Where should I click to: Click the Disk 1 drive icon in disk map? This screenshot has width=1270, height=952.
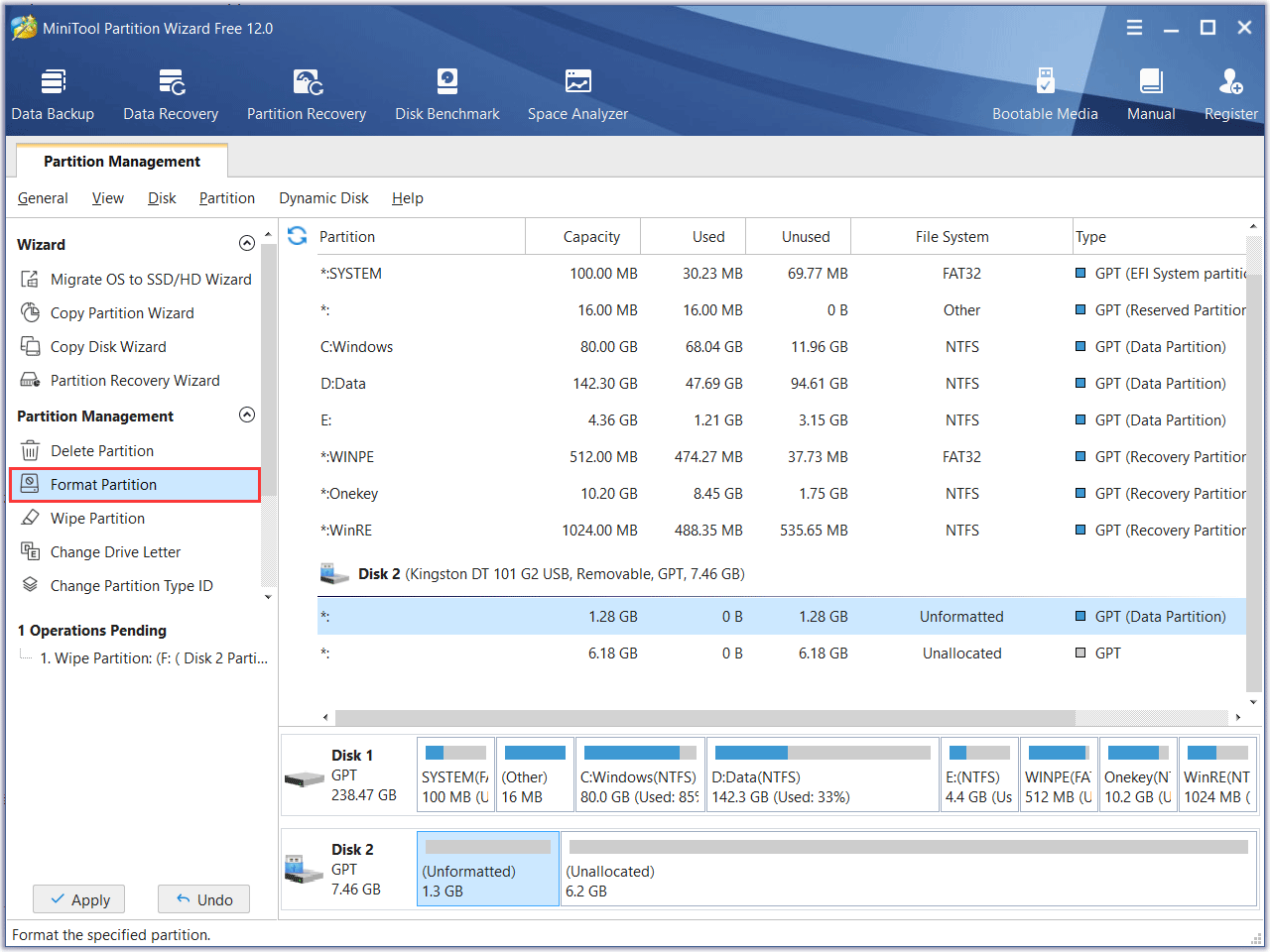click(305, 779)
